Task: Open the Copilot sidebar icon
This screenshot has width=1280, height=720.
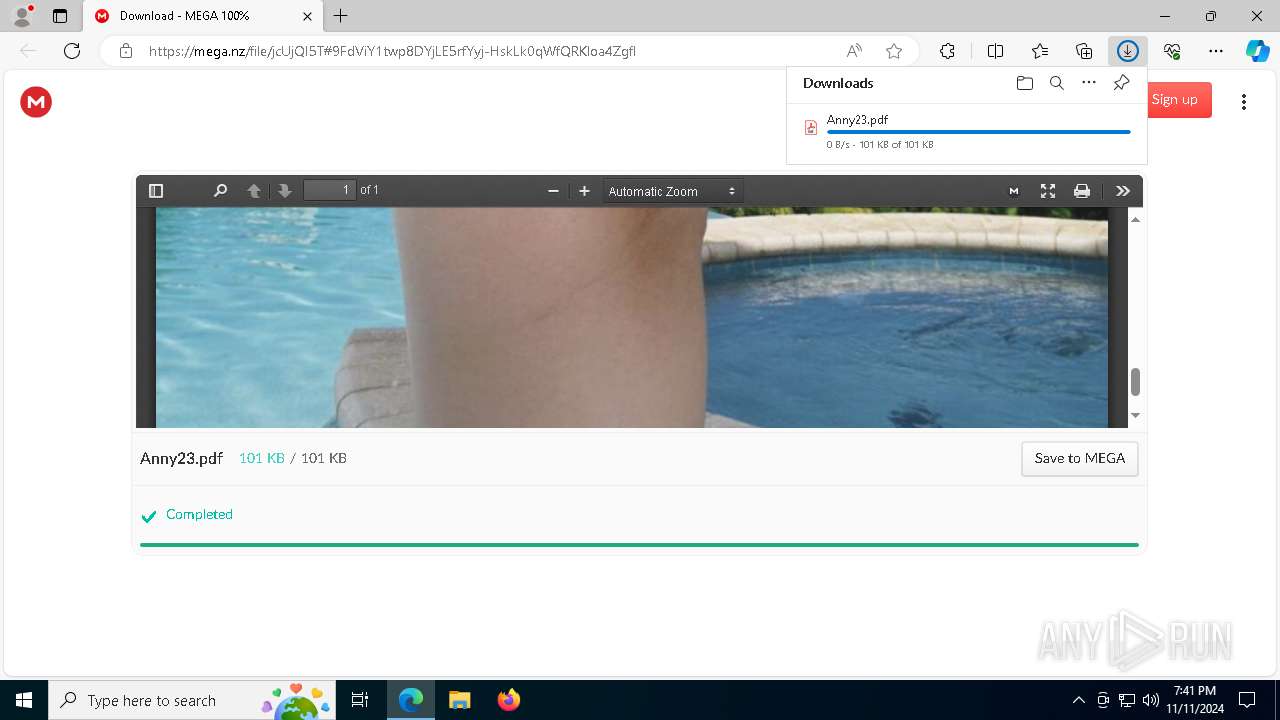Action: tap(1257, 51)
